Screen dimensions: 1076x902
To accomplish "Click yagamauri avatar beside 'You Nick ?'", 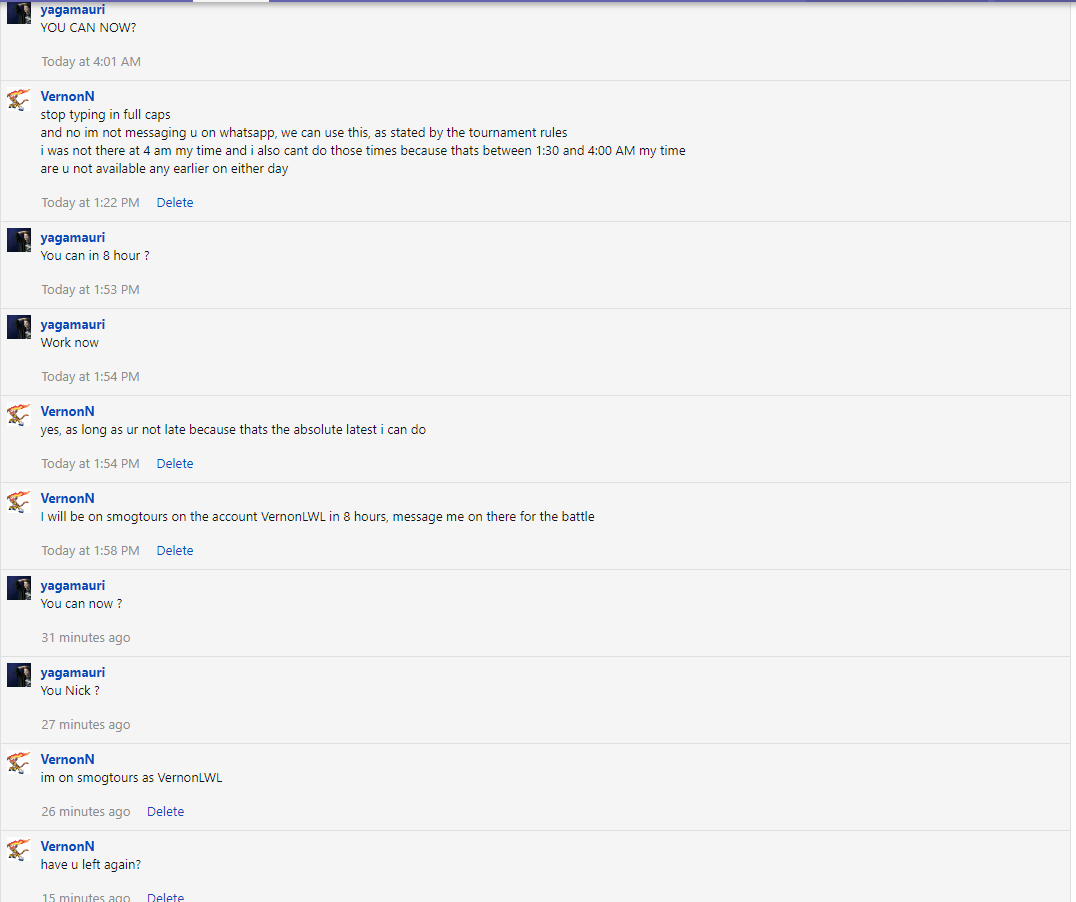I will pyautogui.click(x=19, y=675).
